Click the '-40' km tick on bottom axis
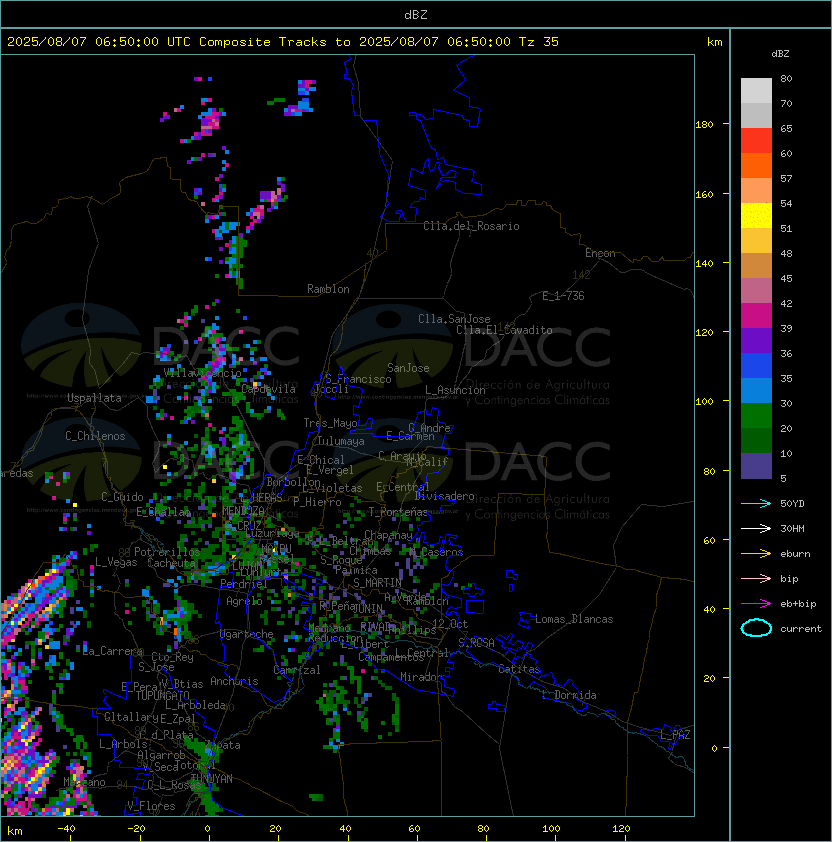The image size is (832, 842). click(66, 829)
